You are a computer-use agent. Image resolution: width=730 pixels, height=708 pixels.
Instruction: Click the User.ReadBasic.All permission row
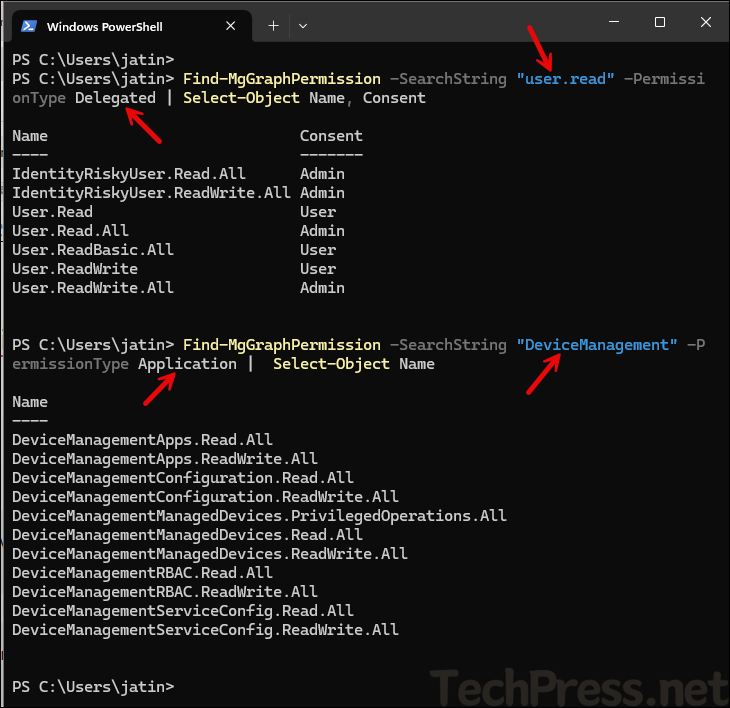point(93,250)
